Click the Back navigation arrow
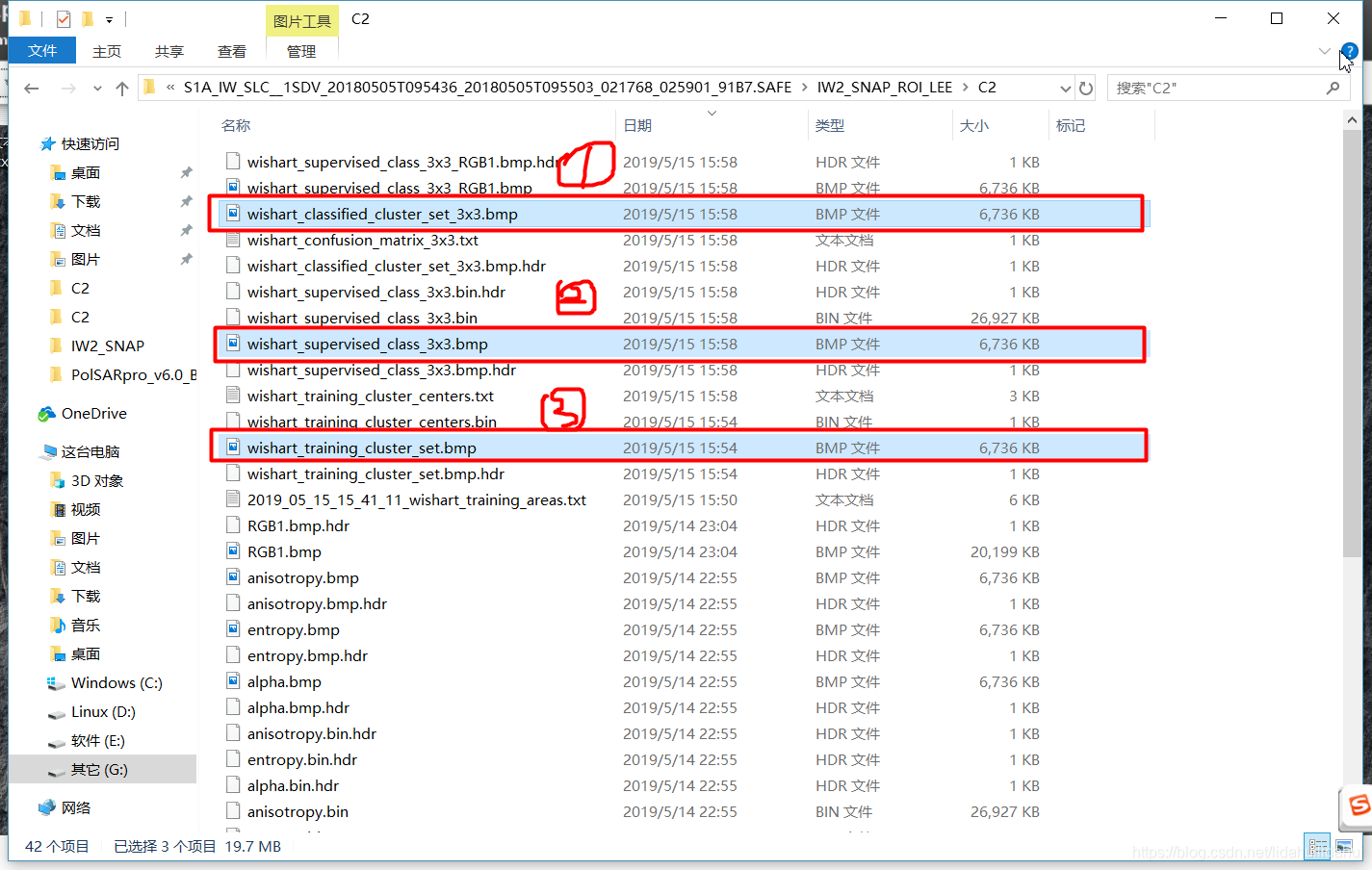This screenshot has width=1372, height=870. coord(32,89)
